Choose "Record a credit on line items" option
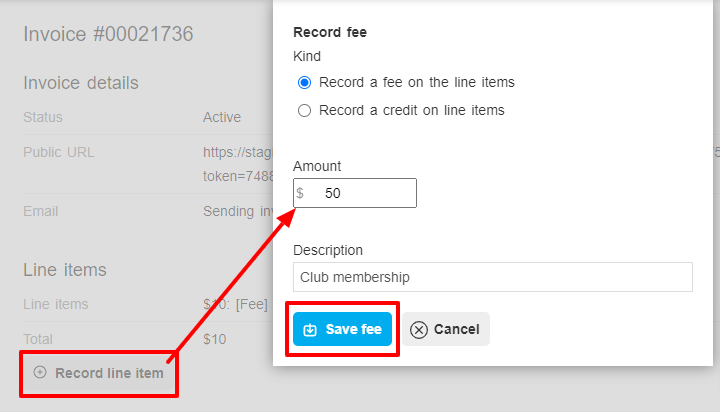 [x=304, y=111]
